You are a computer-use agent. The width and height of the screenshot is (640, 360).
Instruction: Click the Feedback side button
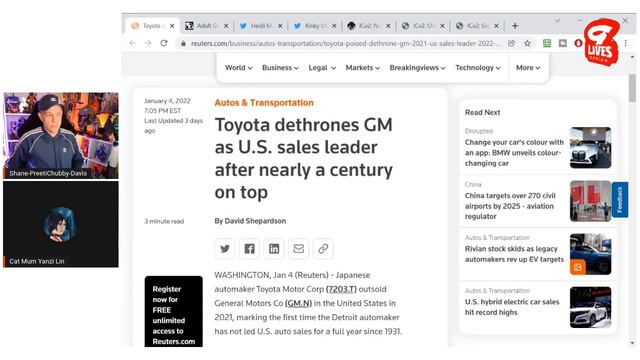point(620,200)
